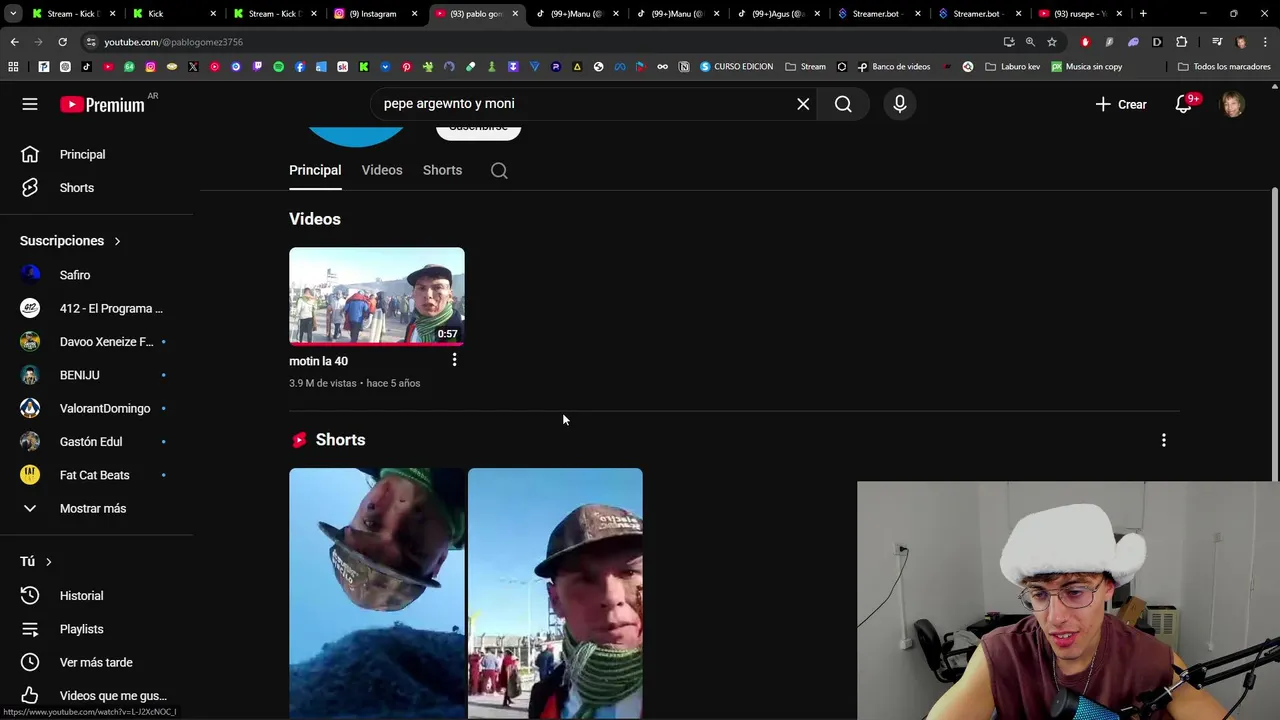This screenshot has width=1280, height=720.
Task: Go to YouTube Premium home logo
Action: 102,104
